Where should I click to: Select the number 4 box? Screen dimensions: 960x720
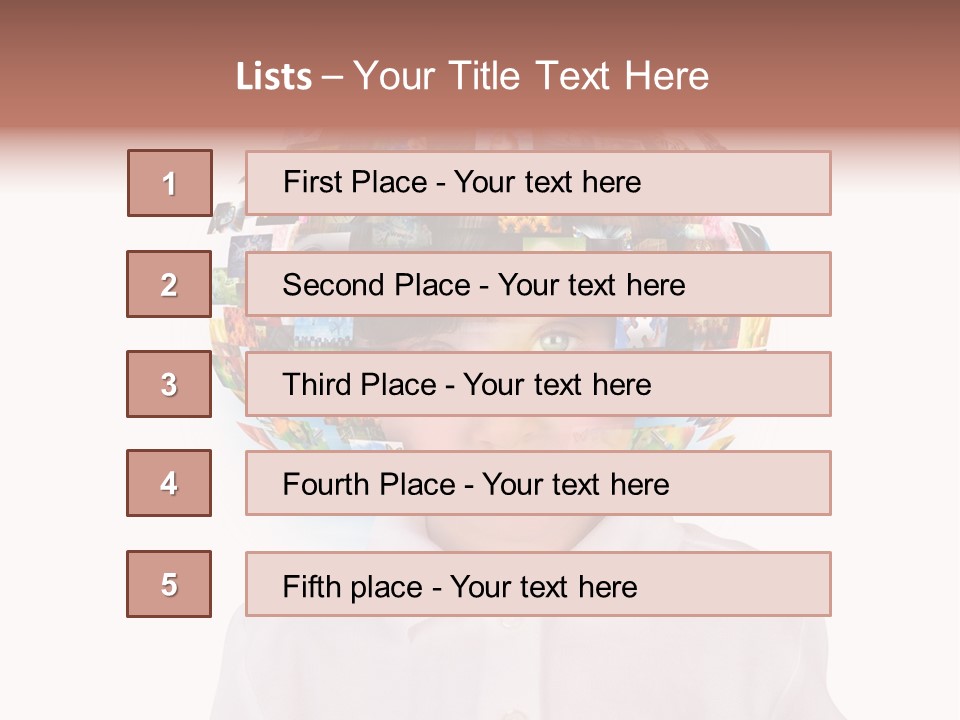pyautogui.click(x=169, y=483)
